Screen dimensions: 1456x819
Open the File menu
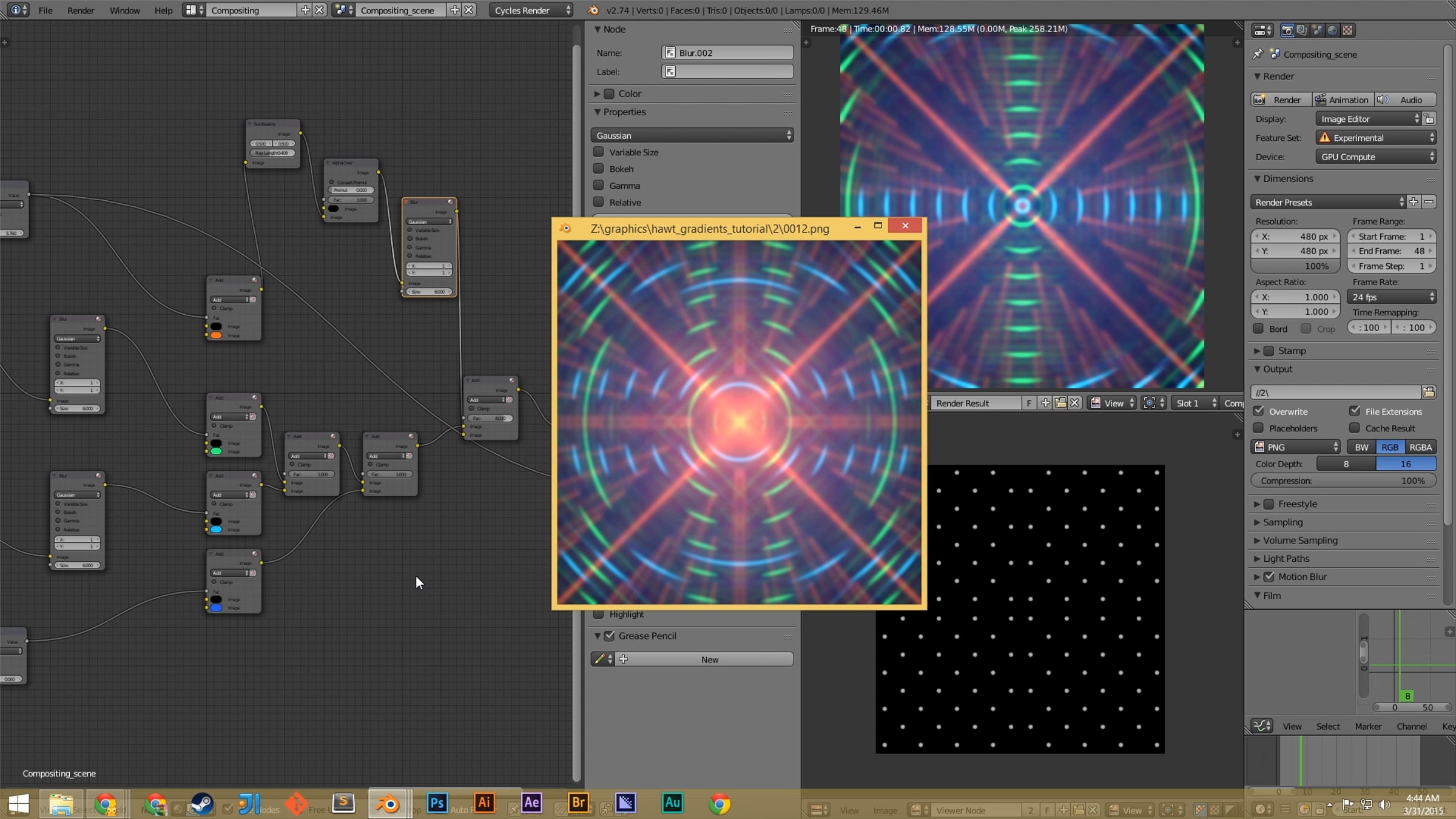[x=45, y=10]
